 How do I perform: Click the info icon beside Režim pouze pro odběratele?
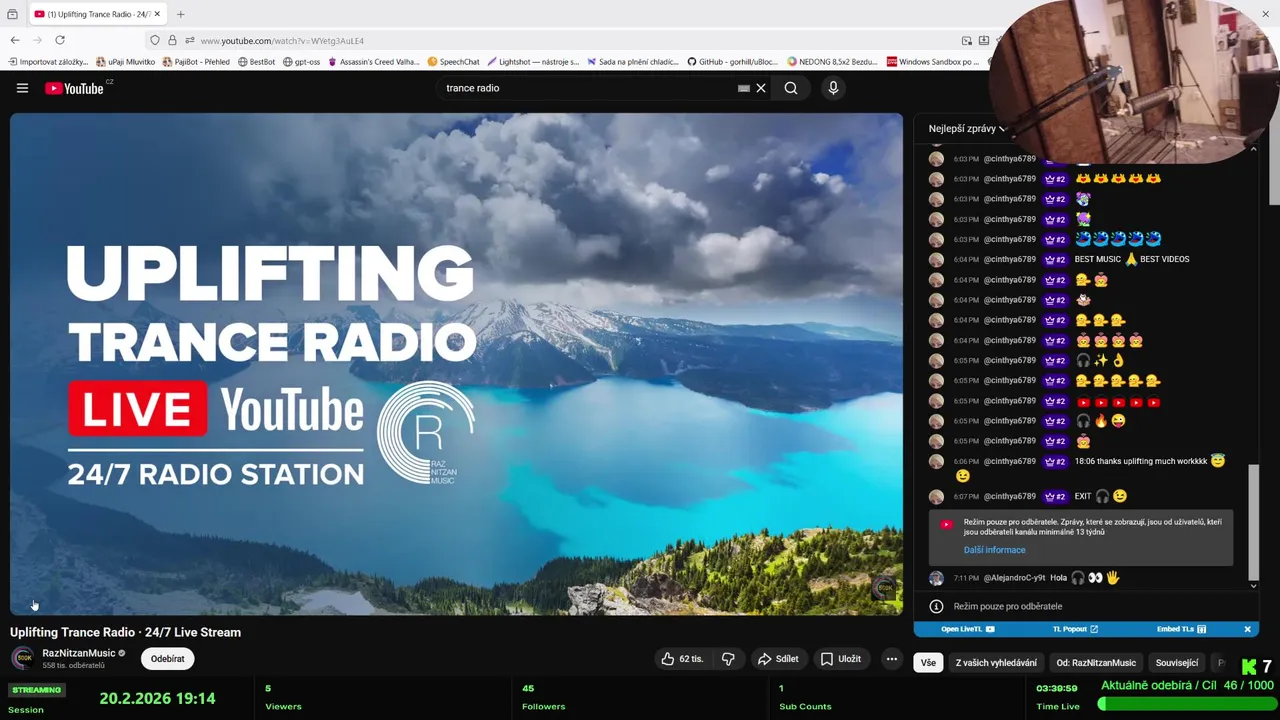pos(936,606)
